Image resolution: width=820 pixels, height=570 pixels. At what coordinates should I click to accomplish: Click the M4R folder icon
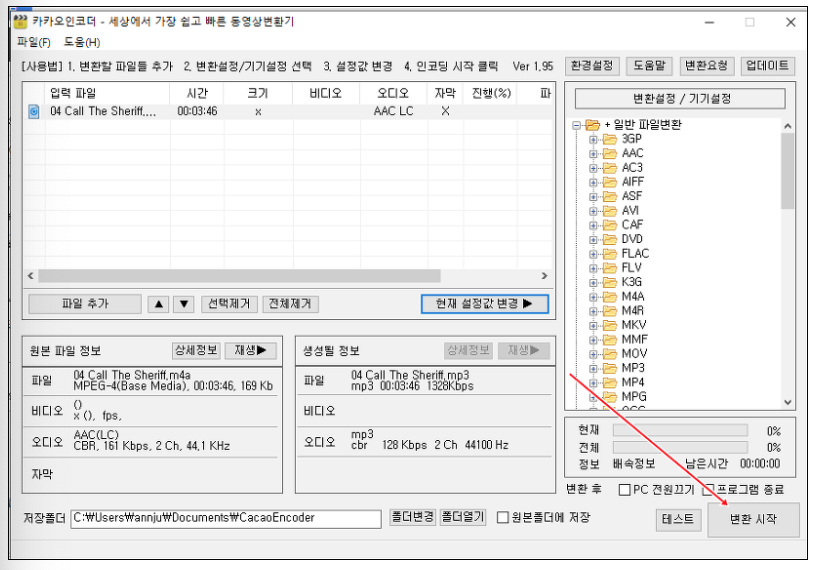point(609,311)
